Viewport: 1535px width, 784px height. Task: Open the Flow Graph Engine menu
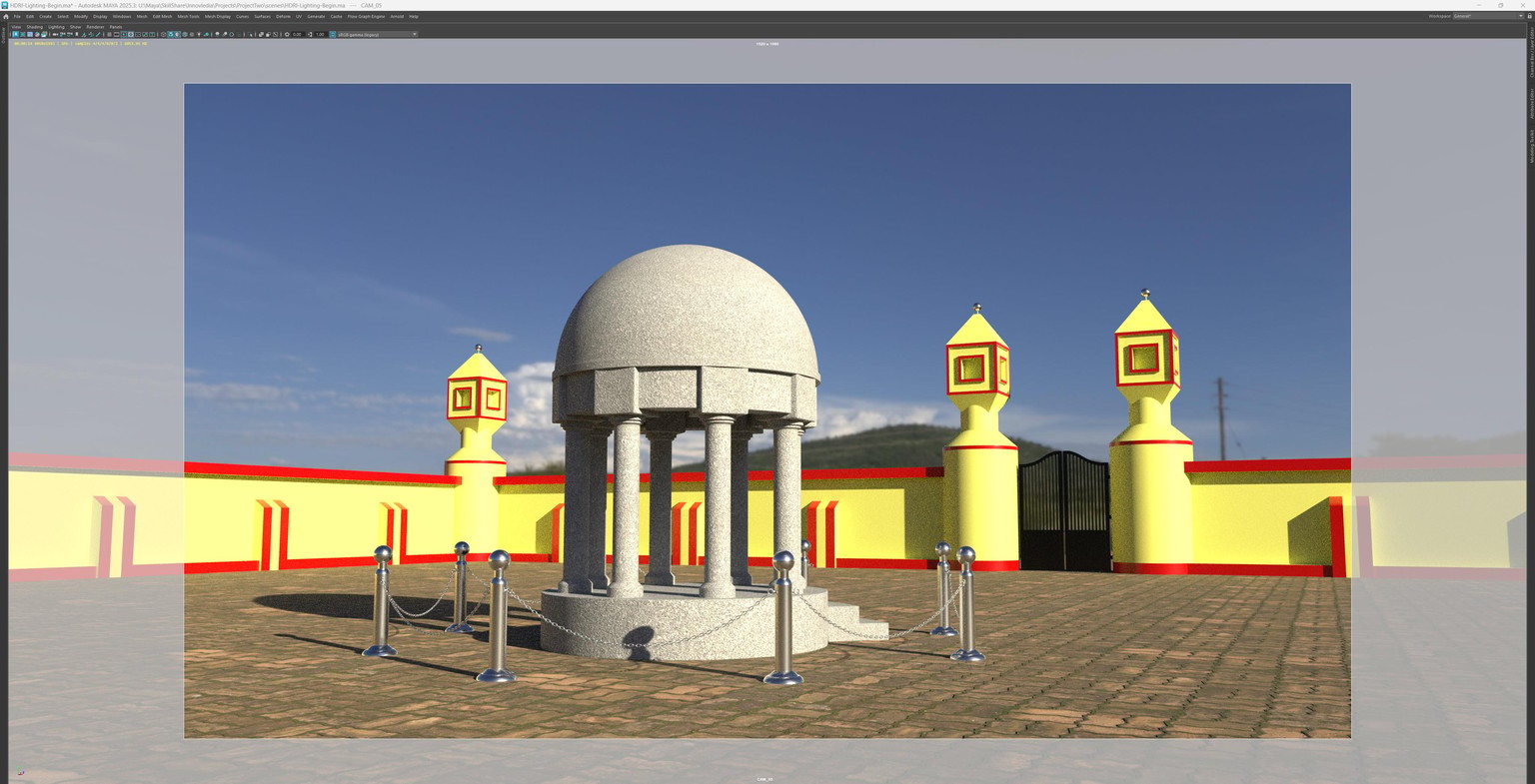[x=366, y=16]
